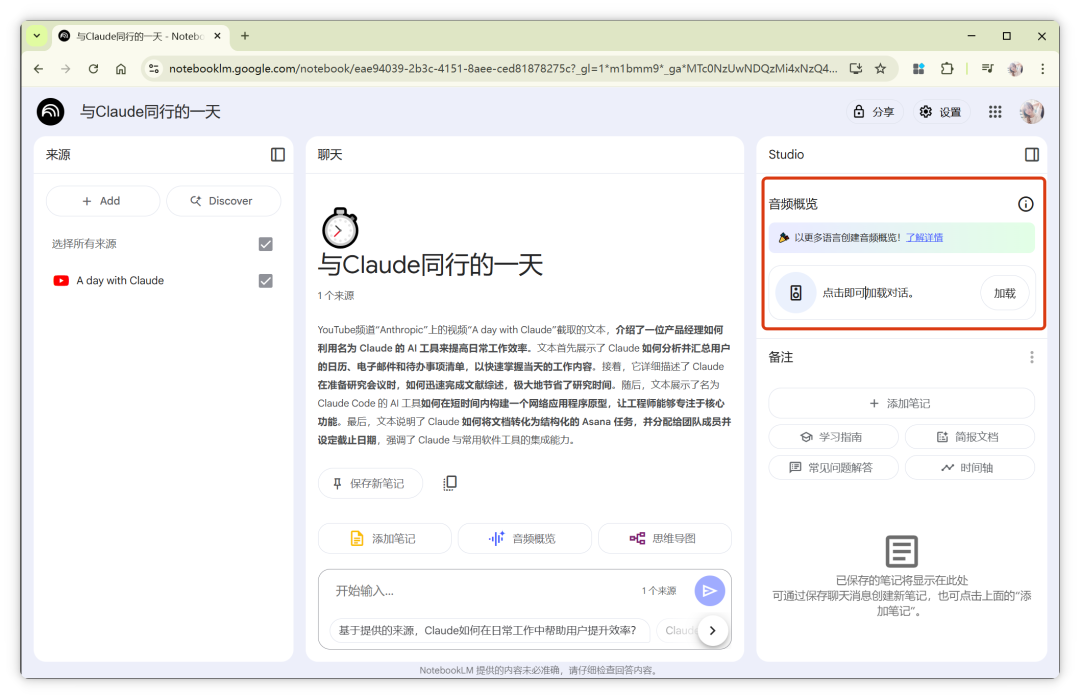
Task: Click the Discover sources button
Action: (x=223, y=200)
